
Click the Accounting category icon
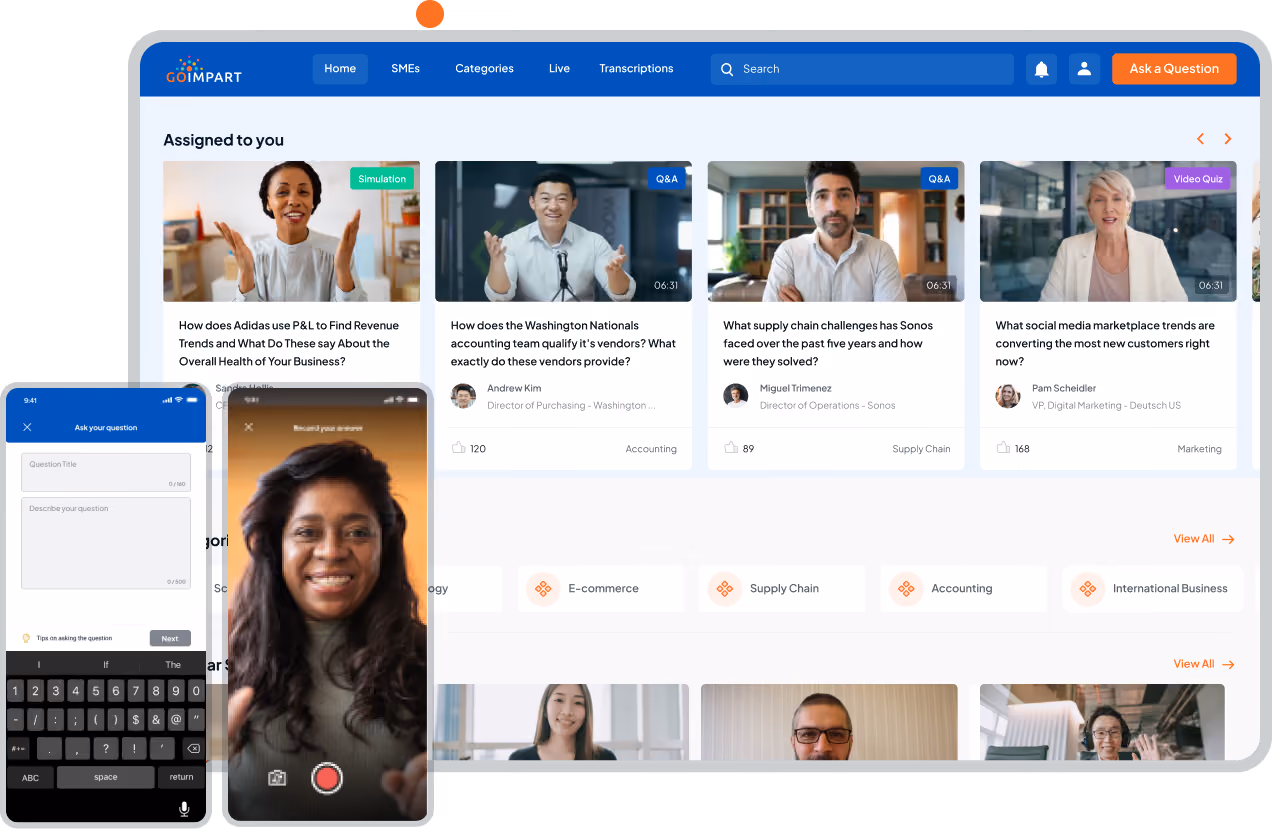click(x=906, y=589)
